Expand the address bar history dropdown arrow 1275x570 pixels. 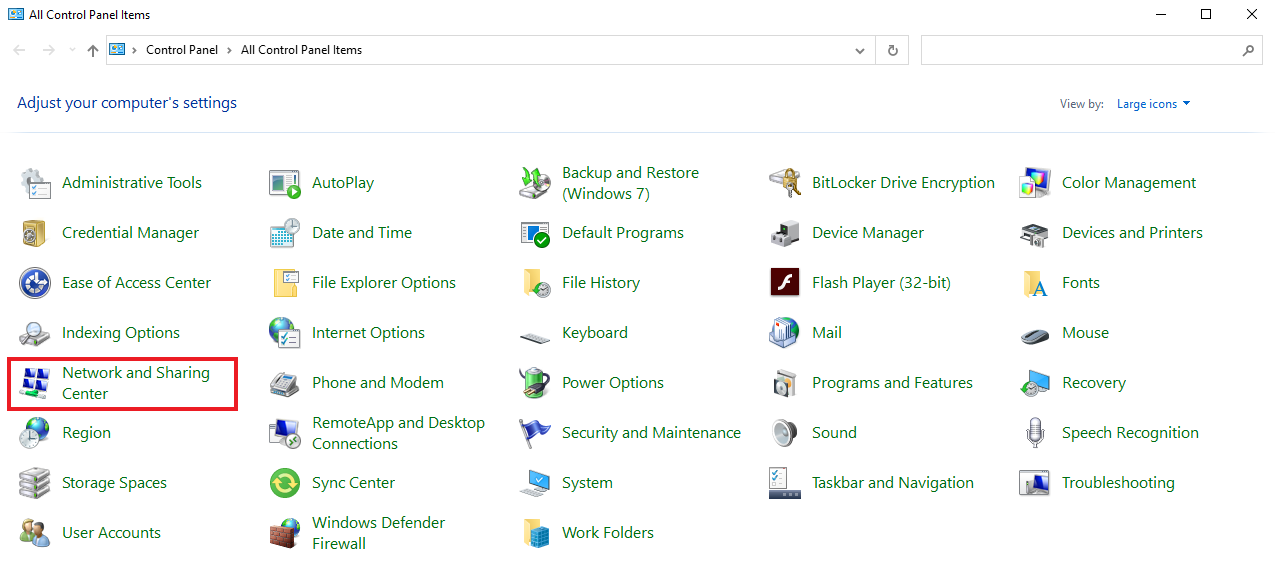860,50
